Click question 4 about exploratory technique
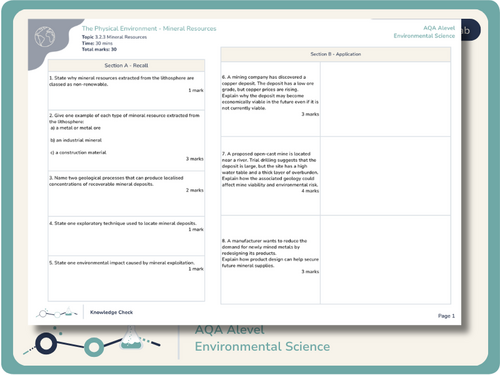 coord(123,223)
